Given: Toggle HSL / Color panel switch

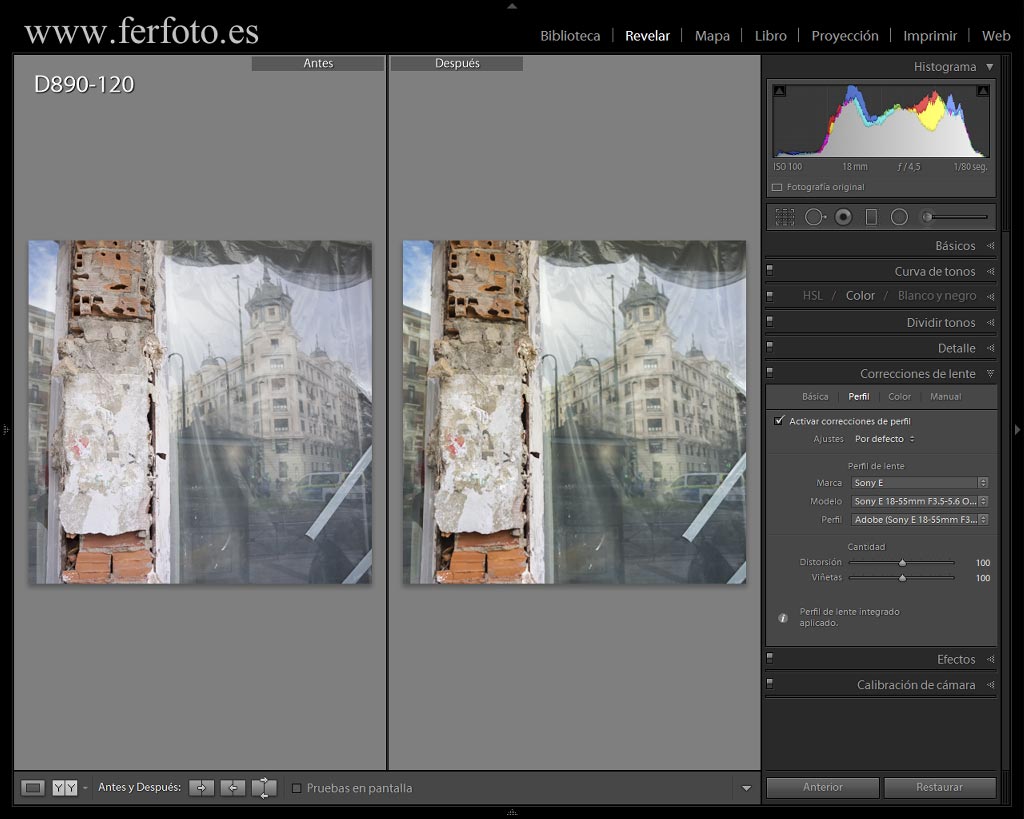Looking at the screenshot, I should (770, 296).
